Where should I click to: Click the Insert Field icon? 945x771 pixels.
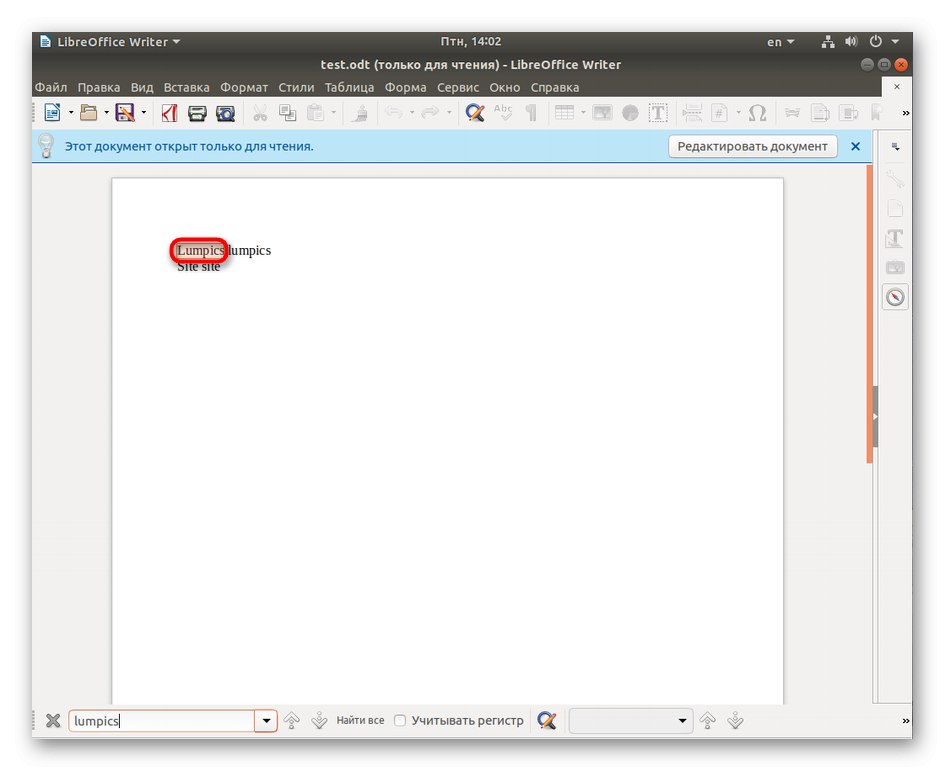point(720,113)
